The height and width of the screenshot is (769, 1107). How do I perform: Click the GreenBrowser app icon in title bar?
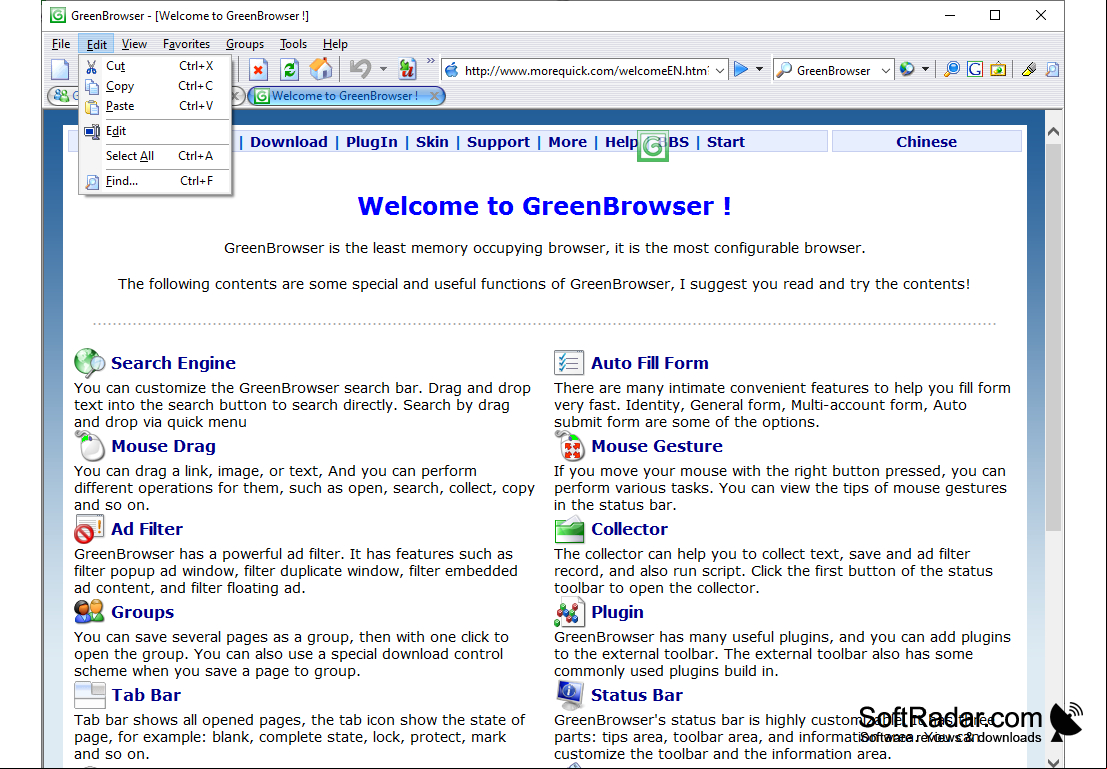point(58,15)
